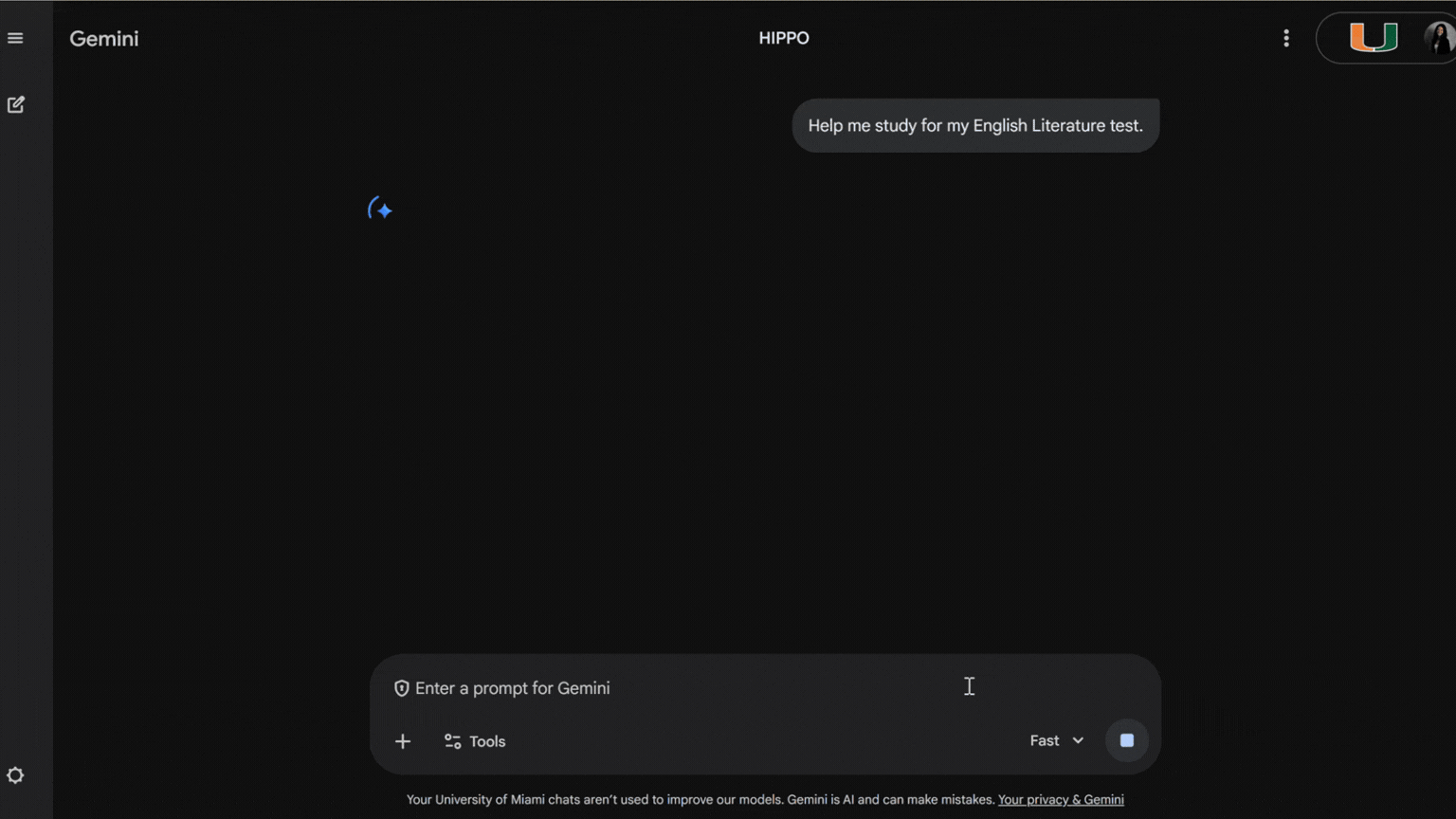Screen dimensions: 1456x819
Task: Select the English Literature test message bubble
Action: point(975,125)
